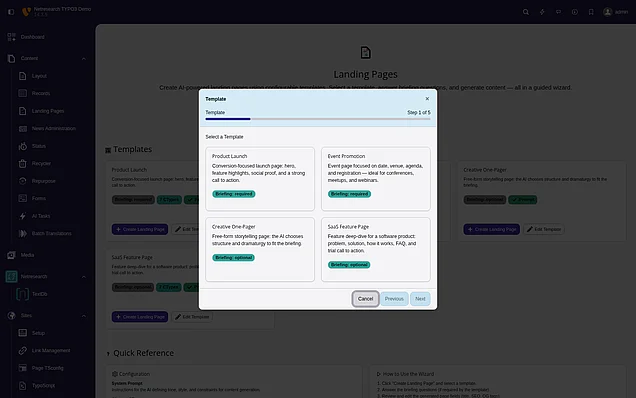Click the 'Step 1 of 5' label
This screenshot has width=636, height=398.
419,112
